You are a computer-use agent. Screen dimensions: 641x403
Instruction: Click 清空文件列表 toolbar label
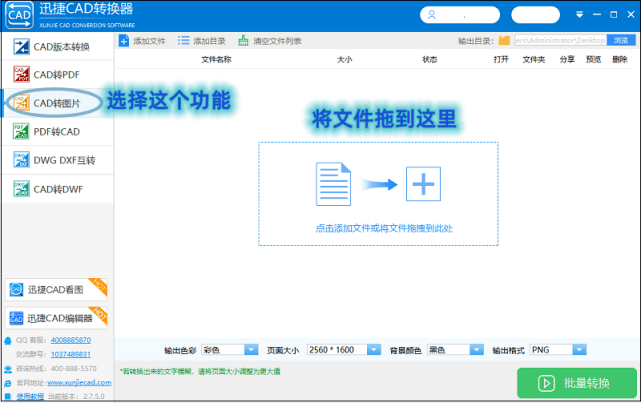tap(277, 41)
